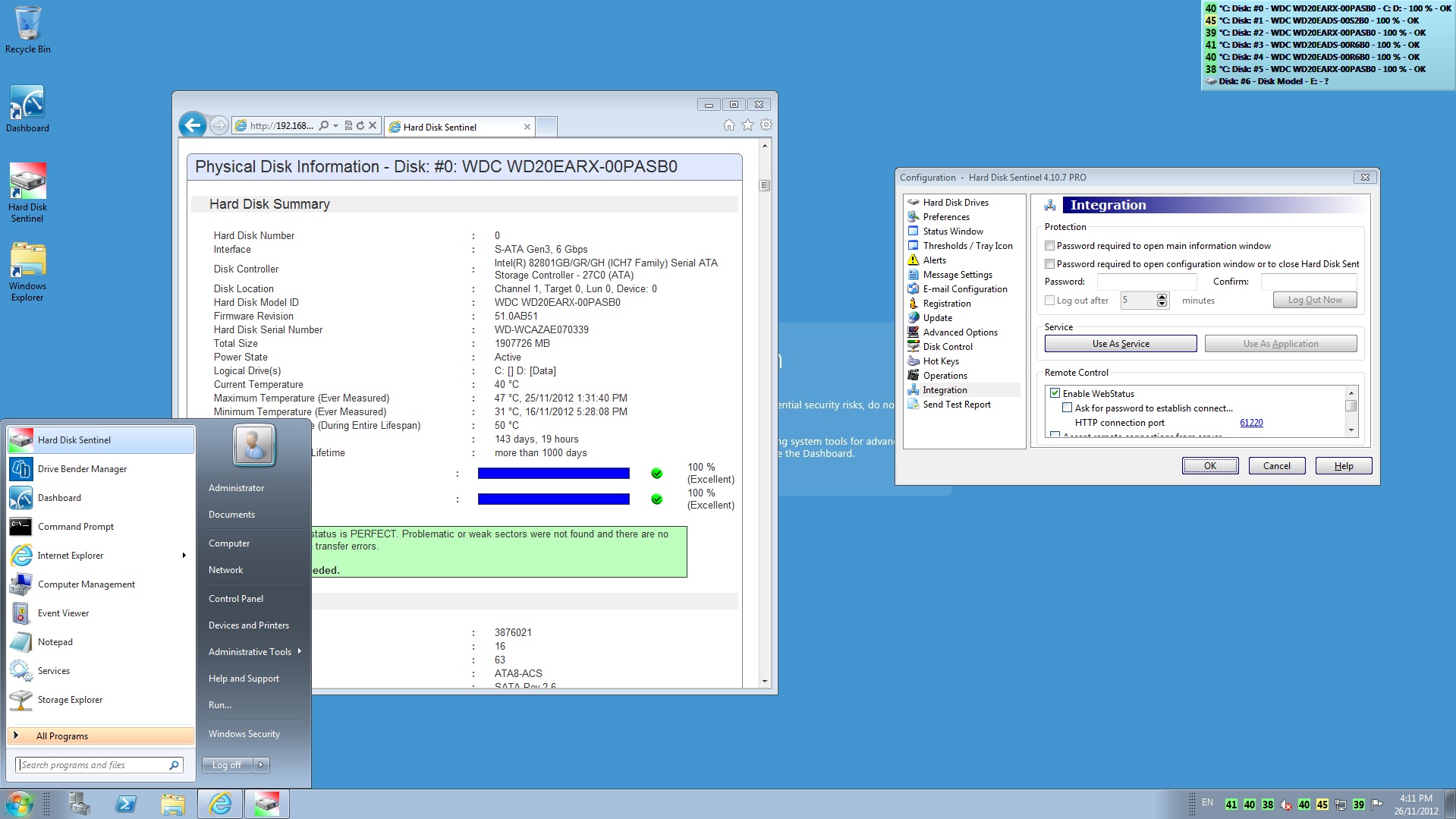Image resolution: width=1456 pixels, height=819 pixels.
Task: Select Send Test Report category
Action: coord(957,405)
